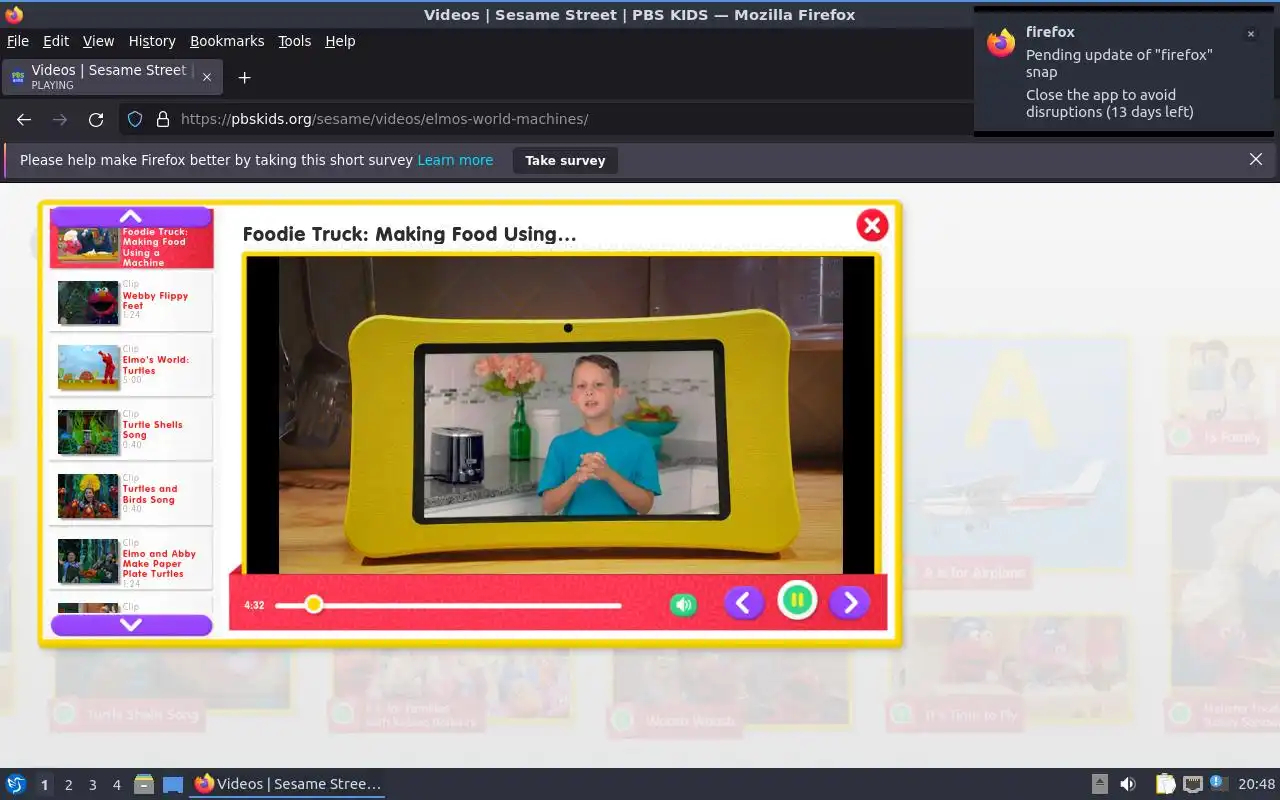
Task: Click the removable media tray icon
Action: 1099,784
